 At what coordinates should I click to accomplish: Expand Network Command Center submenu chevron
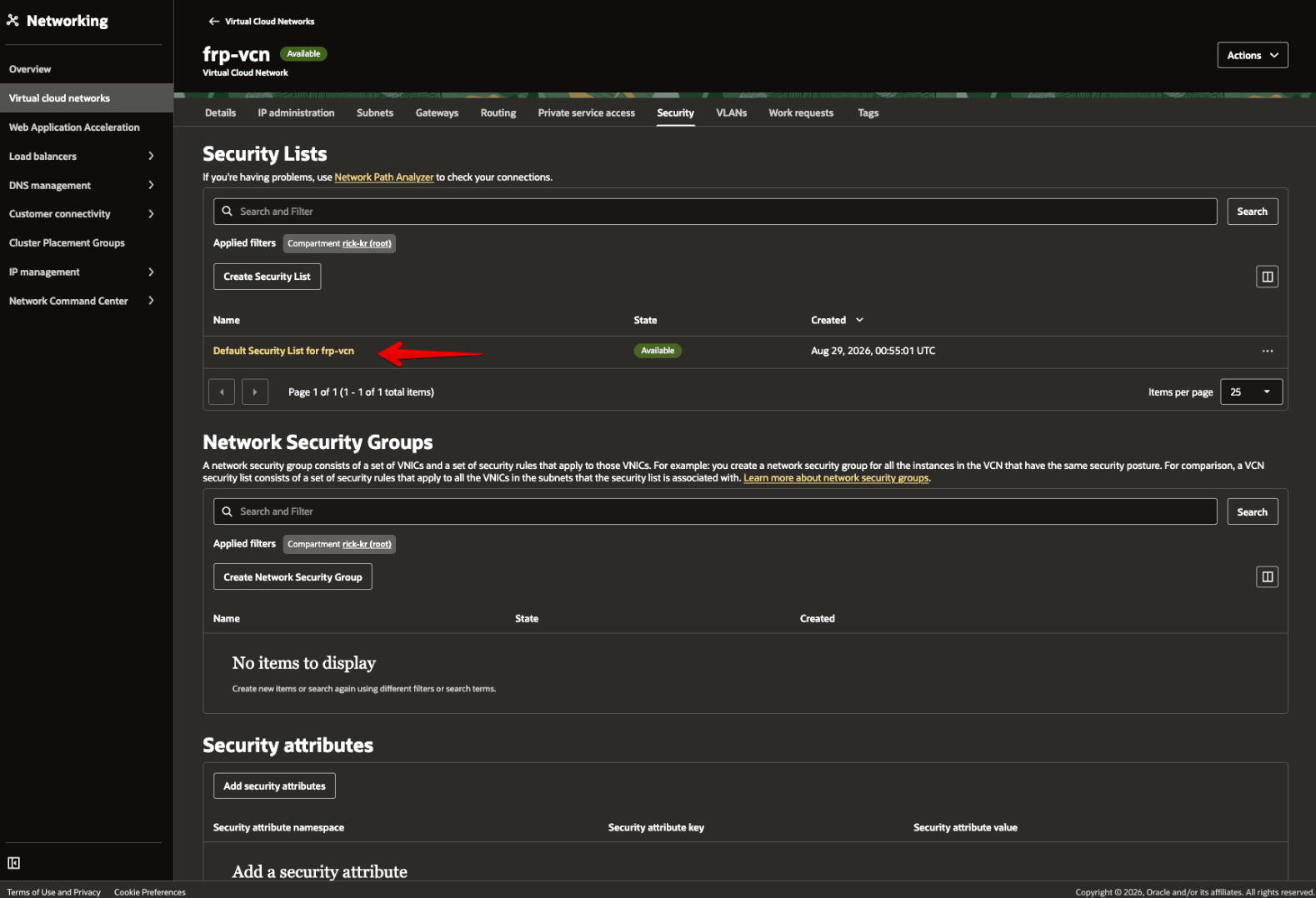pos(151,301)
